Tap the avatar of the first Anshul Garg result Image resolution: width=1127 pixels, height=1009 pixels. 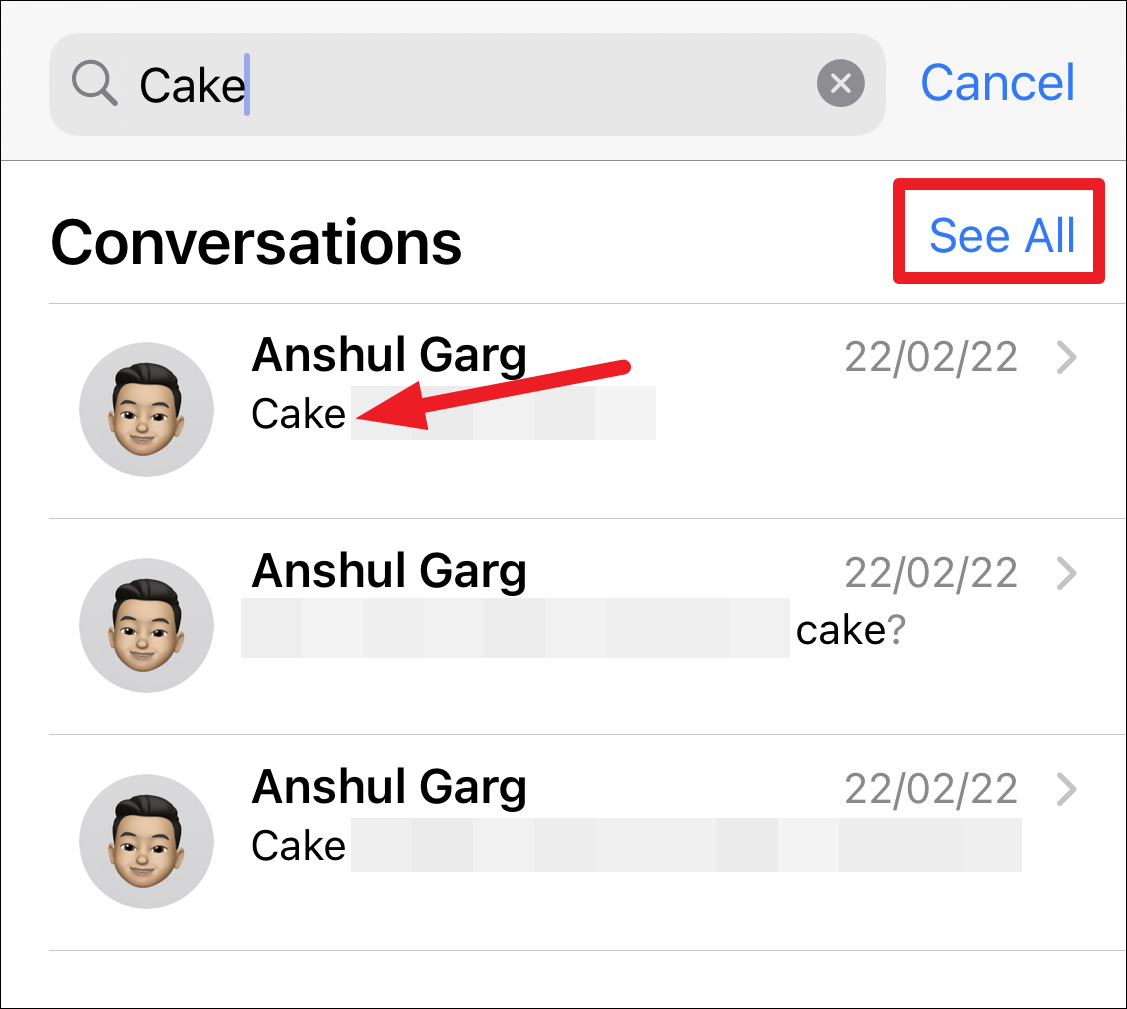point(147,410)
